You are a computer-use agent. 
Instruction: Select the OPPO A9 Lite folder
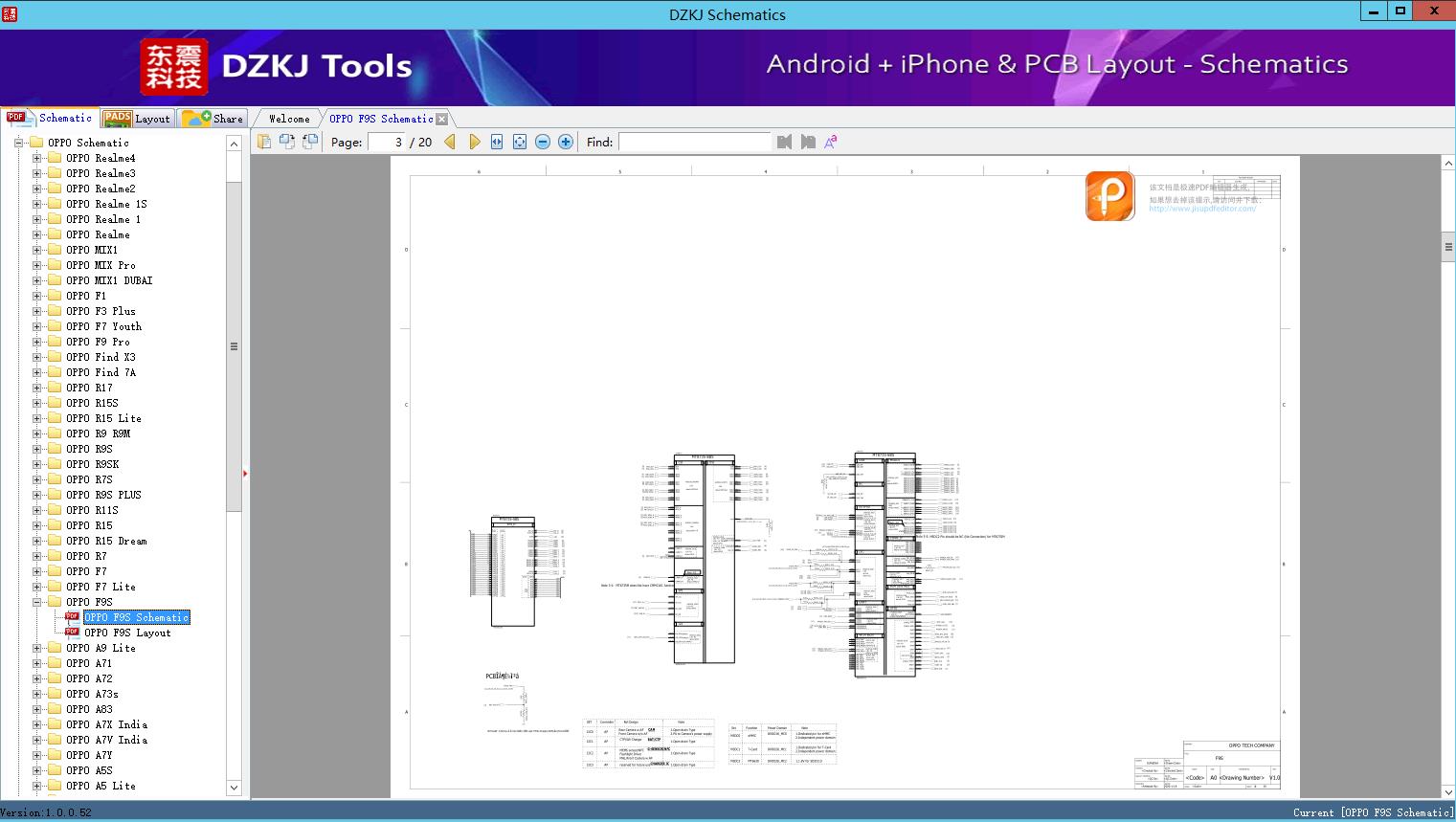point(101,648)
